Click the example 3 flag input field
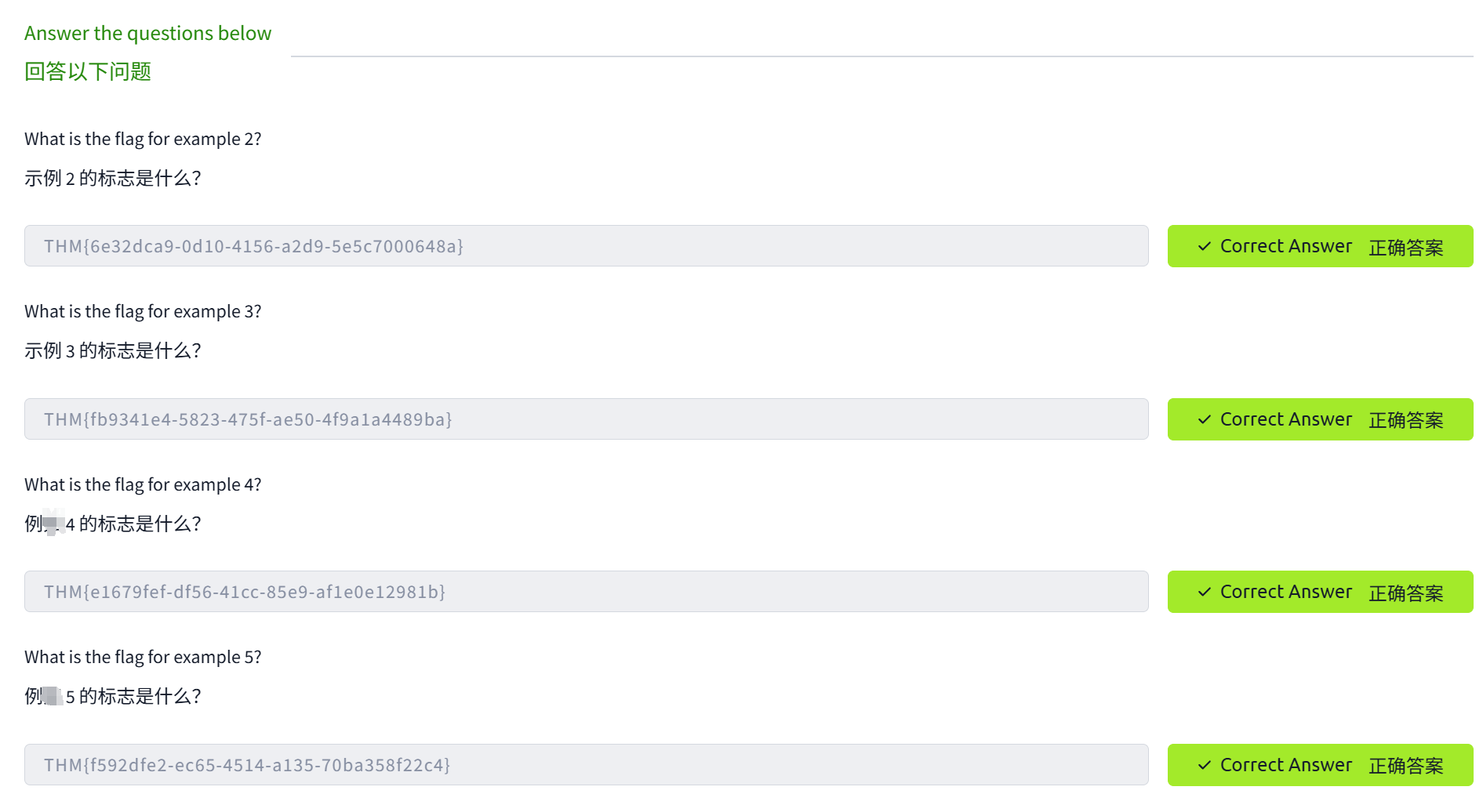 [586, 419]
